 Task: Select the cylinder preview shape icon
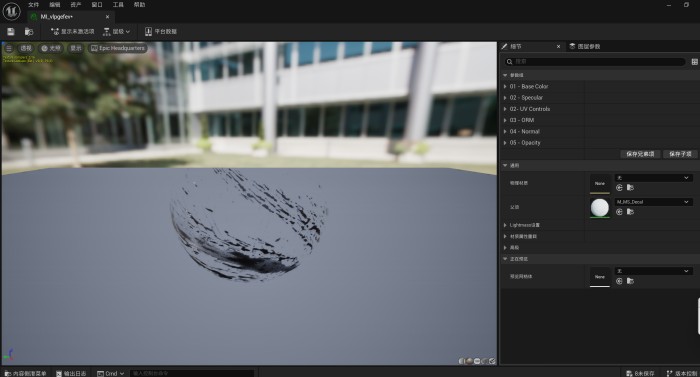click(462, 361)
